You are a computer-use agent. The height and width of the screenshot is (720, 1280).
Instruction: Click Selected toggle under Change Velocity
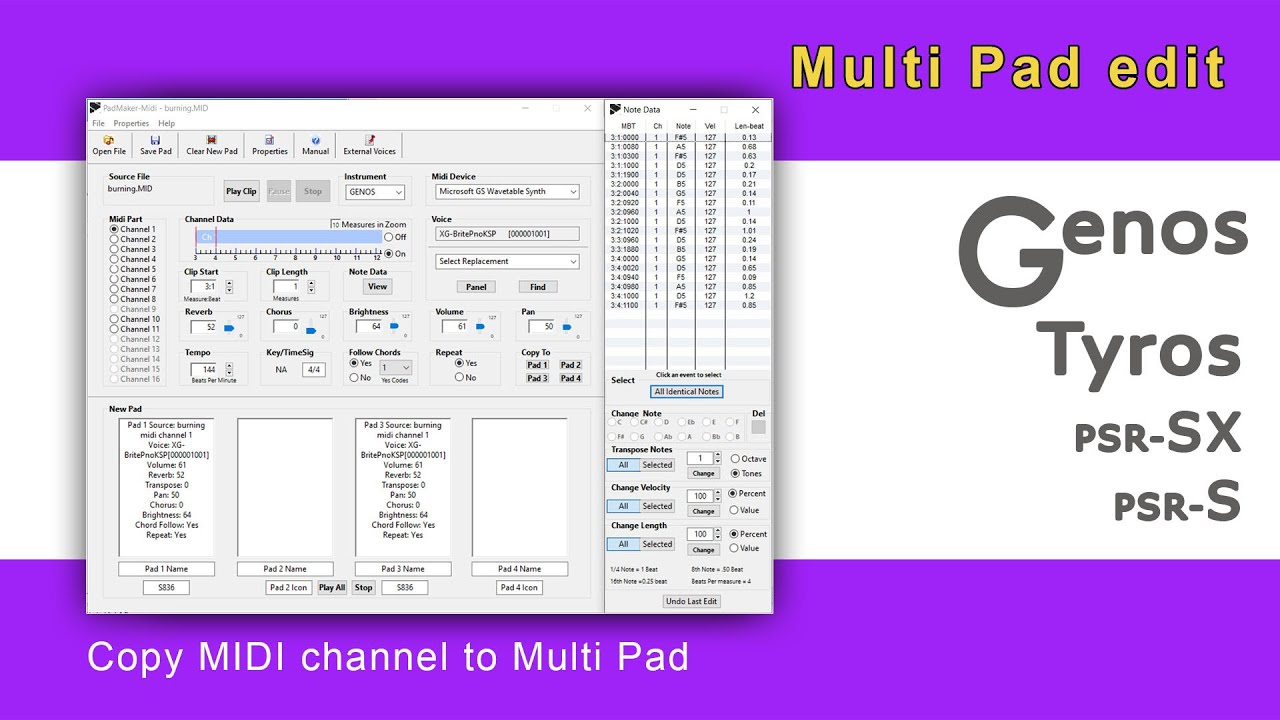tap(657, 506)
